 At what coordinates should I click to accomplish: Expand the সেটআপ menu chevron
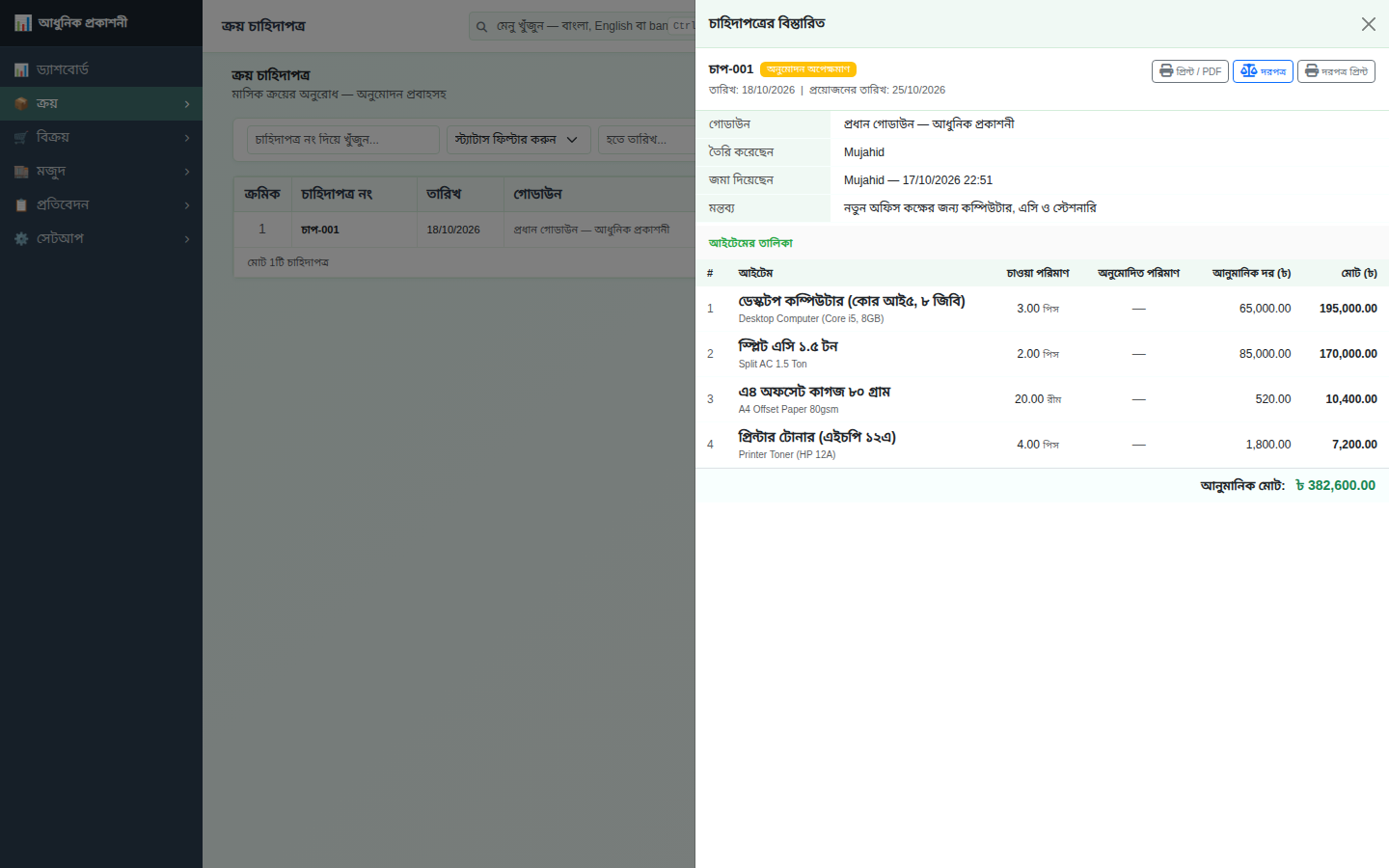click(x=187, y=239)
